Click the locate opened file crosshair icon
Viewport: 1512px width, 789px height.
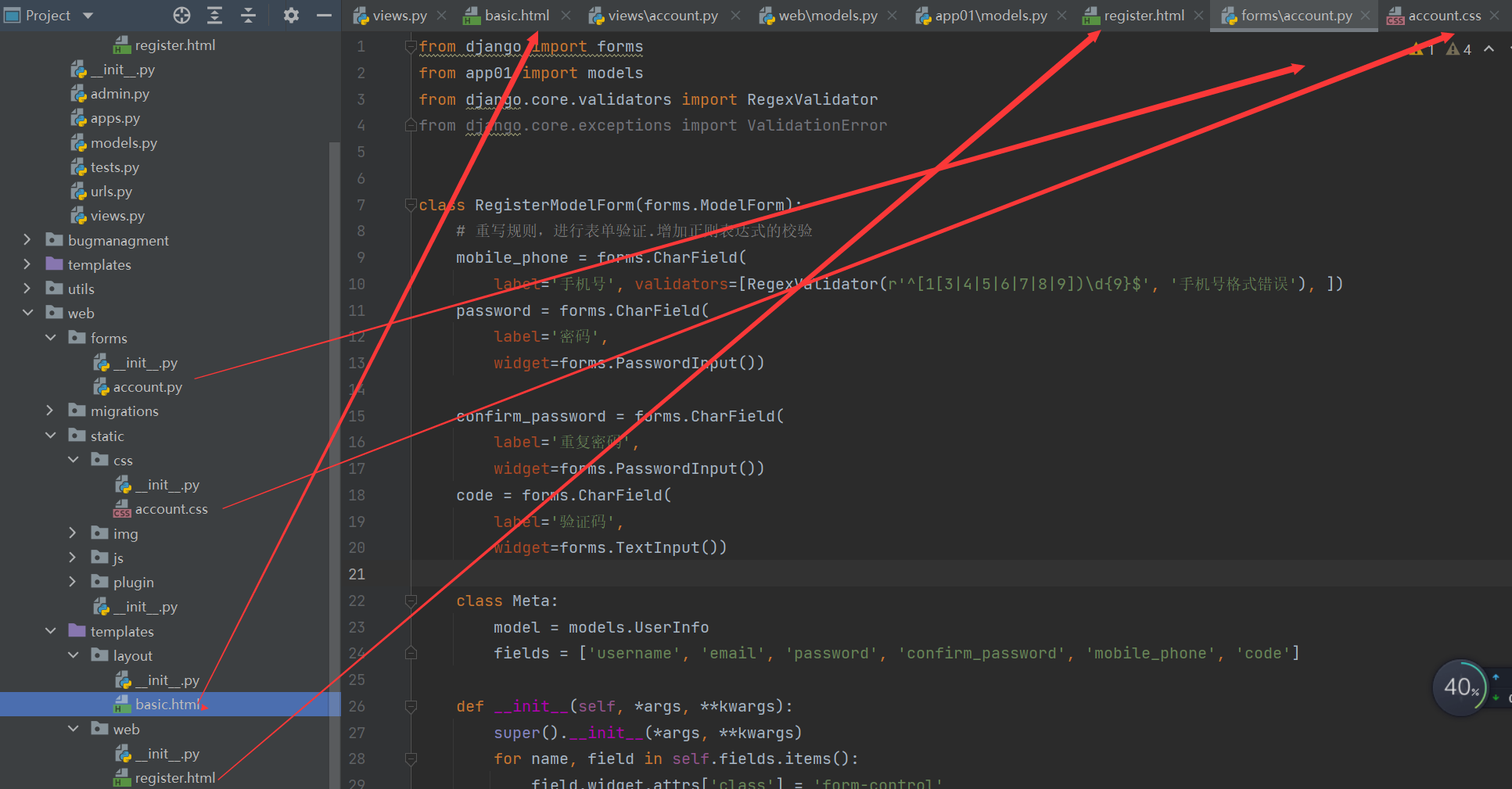pyautogui.click(x=181, y=16)
